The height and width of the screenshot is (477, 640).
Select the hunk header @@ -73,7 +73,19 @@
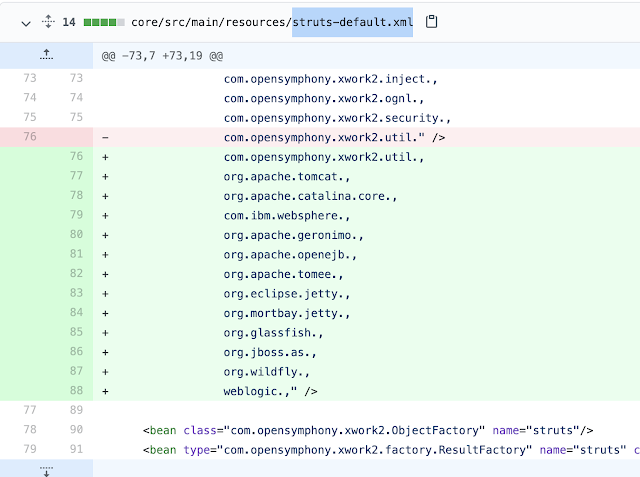click(x=162, y=56)
